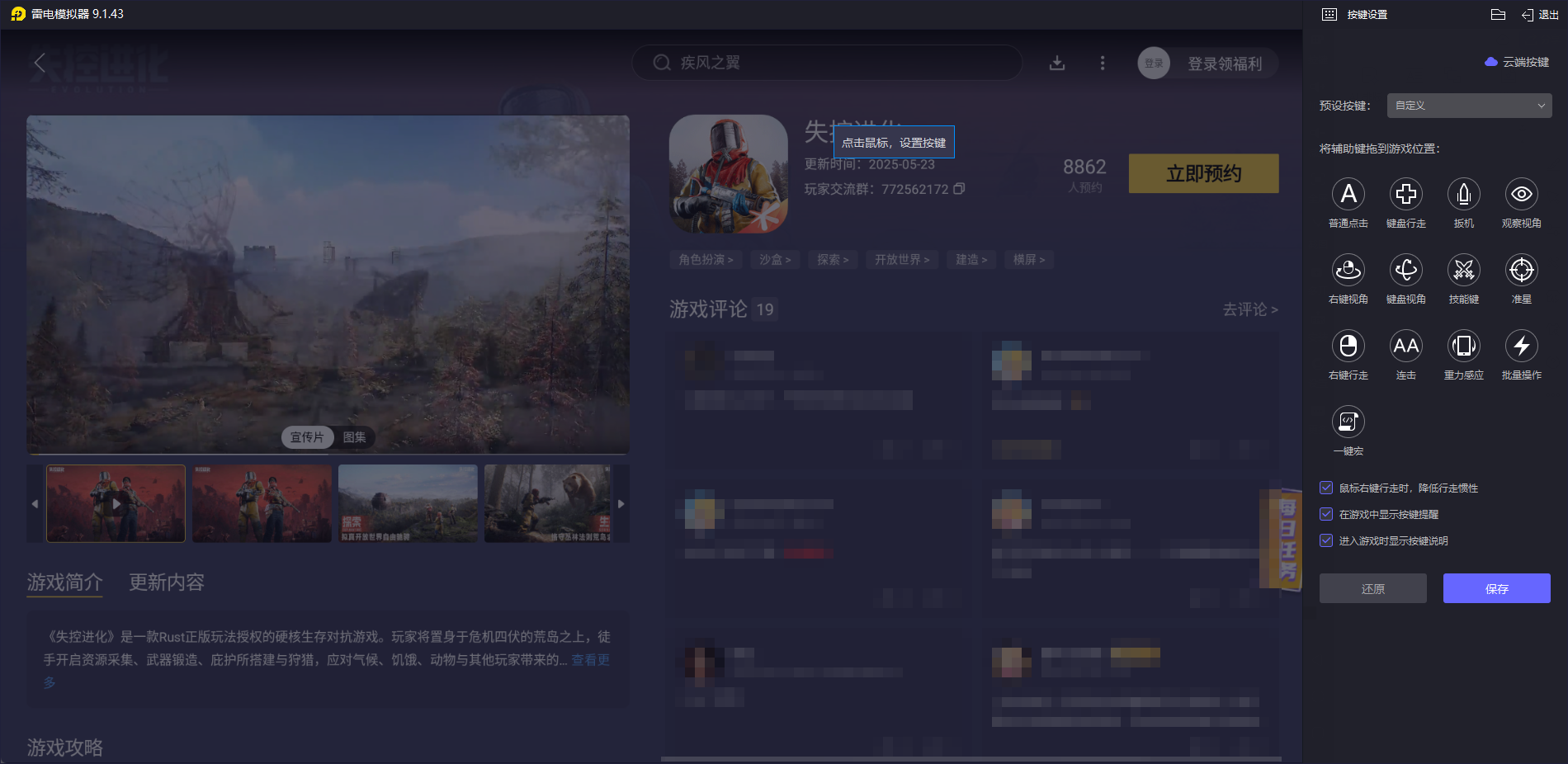The width and height of the screenshot is (1568, 764).
Task: Click the main trailer preview image
Action: pyautogui.click(x=328, y=285)
